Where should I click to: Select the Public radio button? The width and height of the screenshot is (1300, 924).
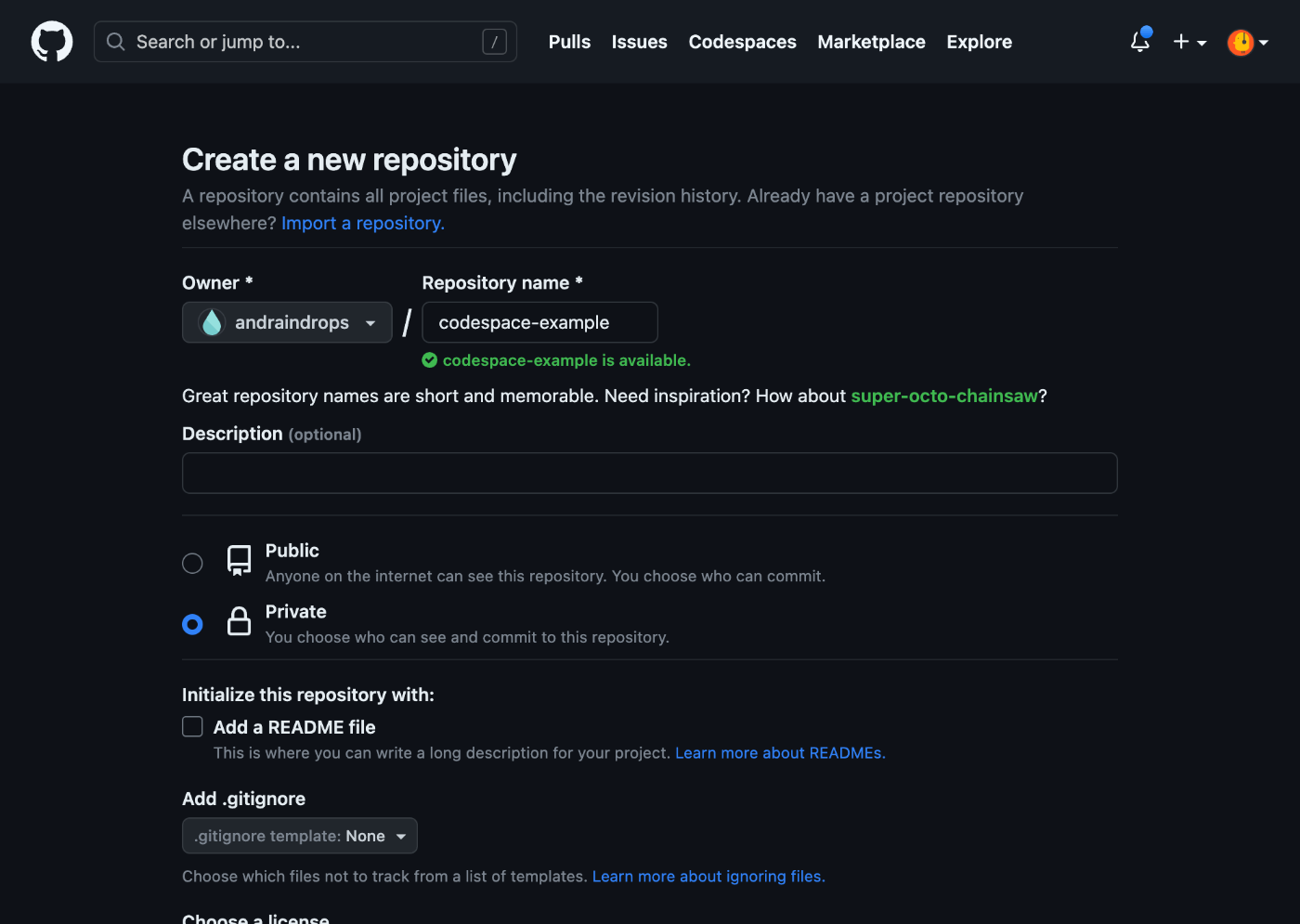[192, 564]
